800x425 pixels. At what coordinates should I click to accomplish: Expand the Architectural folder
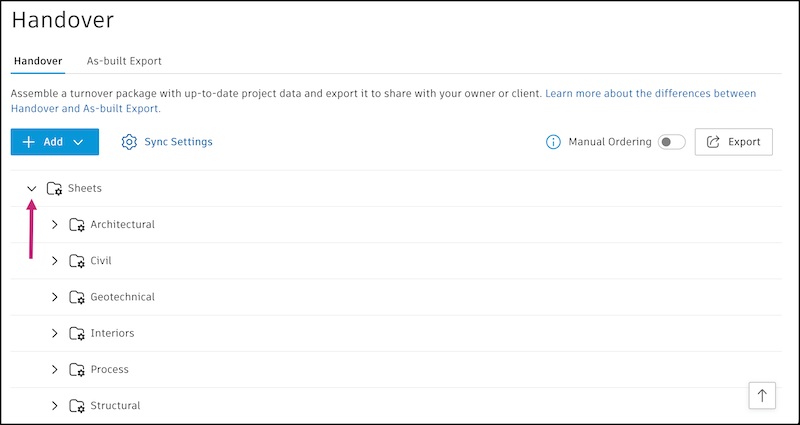tap(55, 225)
